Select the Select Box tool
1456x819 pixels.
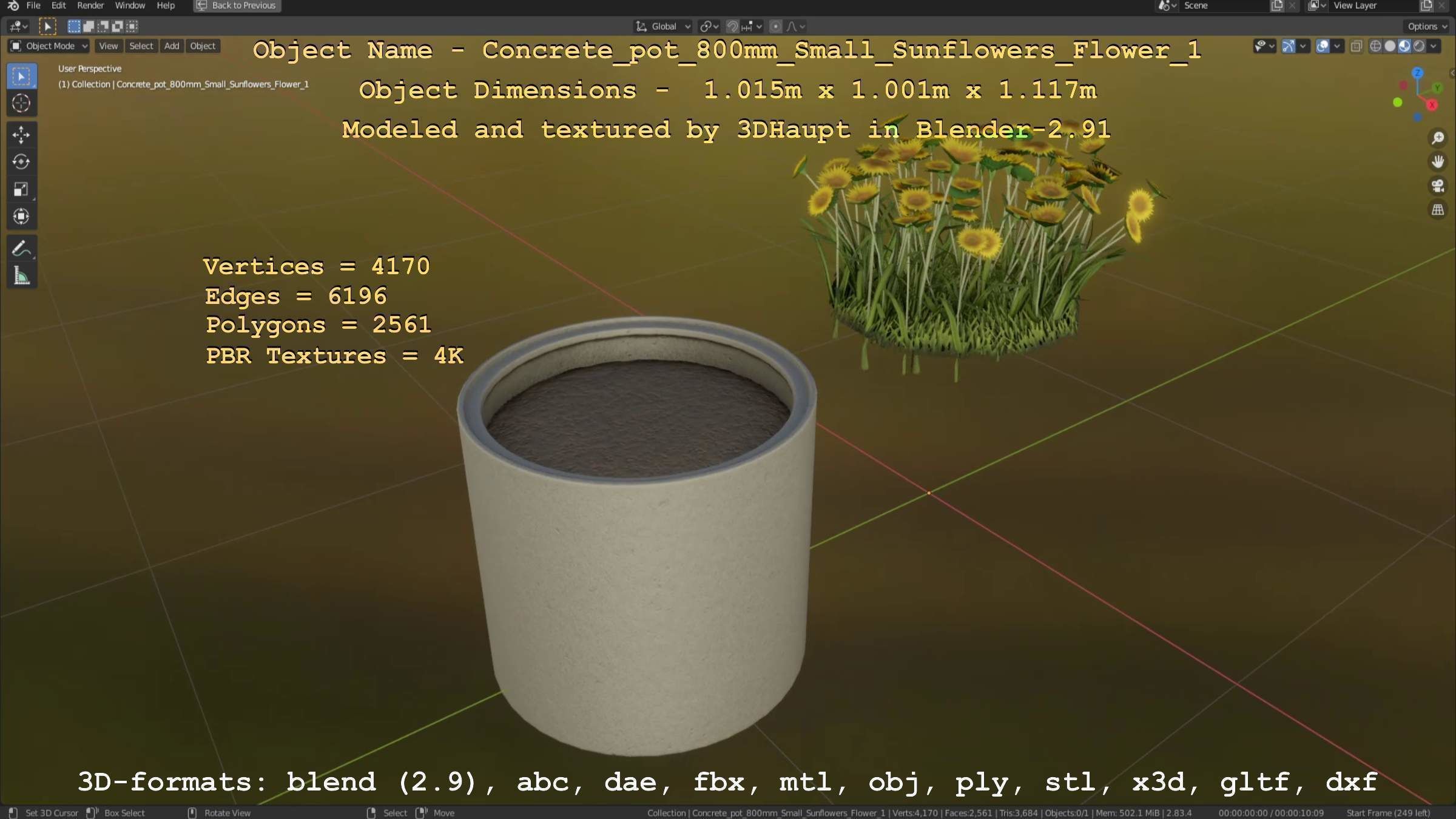[x=21, y=76]
